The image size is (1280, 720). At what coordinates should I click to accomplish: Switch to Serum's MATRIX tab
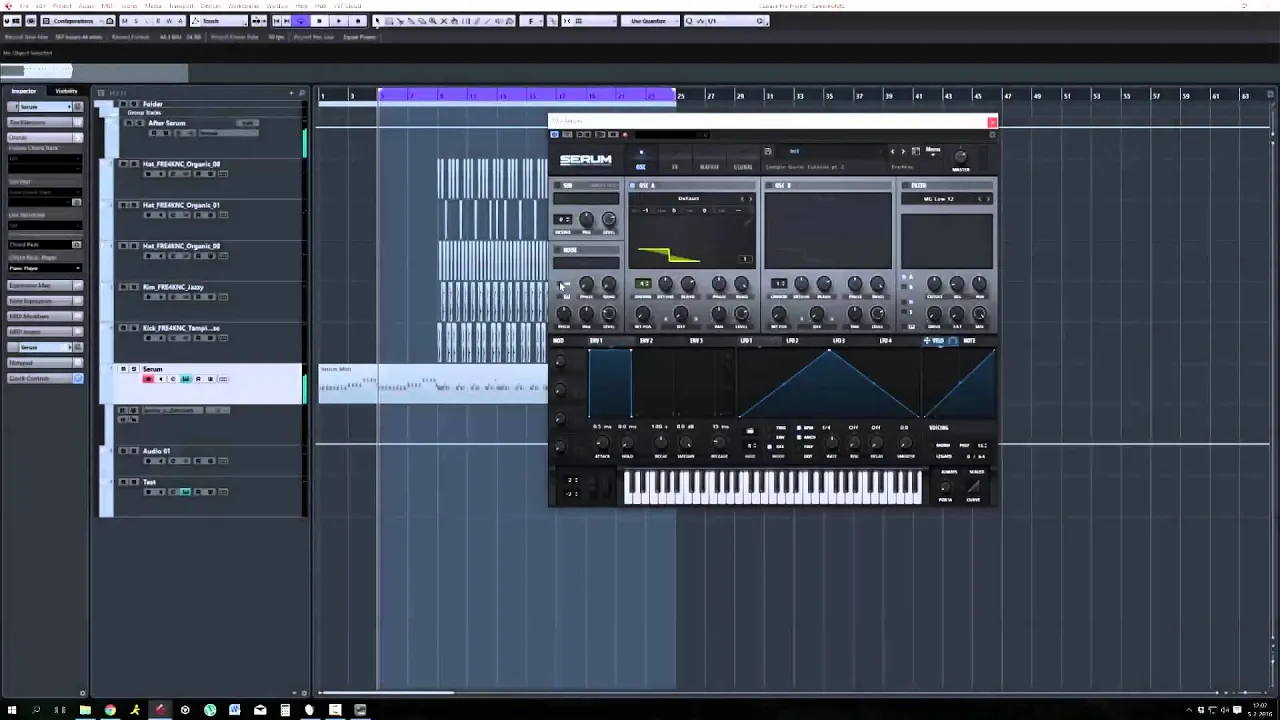(709, 166)
